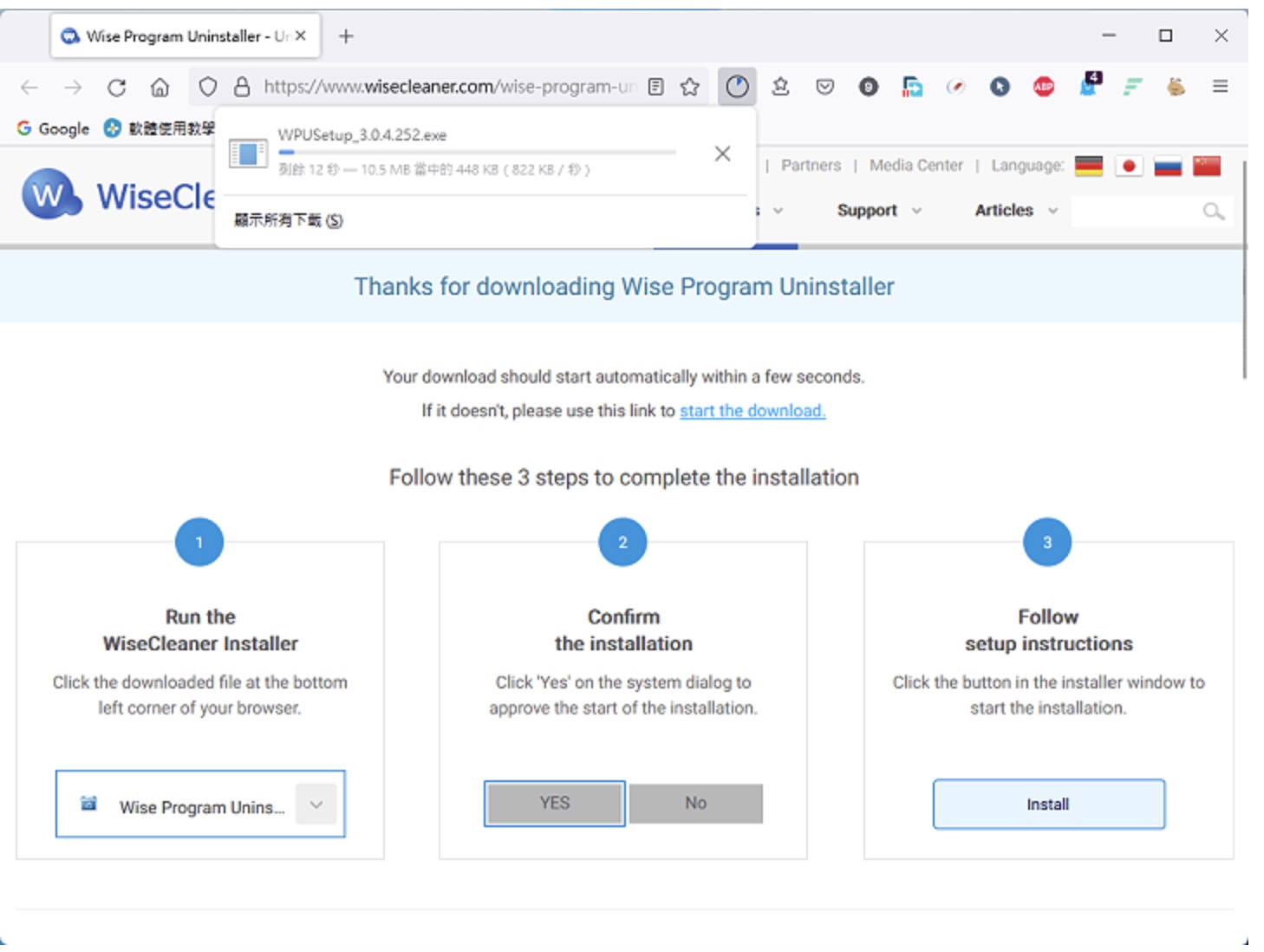This screenshot has width=1264, height=952.
Task: Click the Pocket save icon
Action: 824,87
